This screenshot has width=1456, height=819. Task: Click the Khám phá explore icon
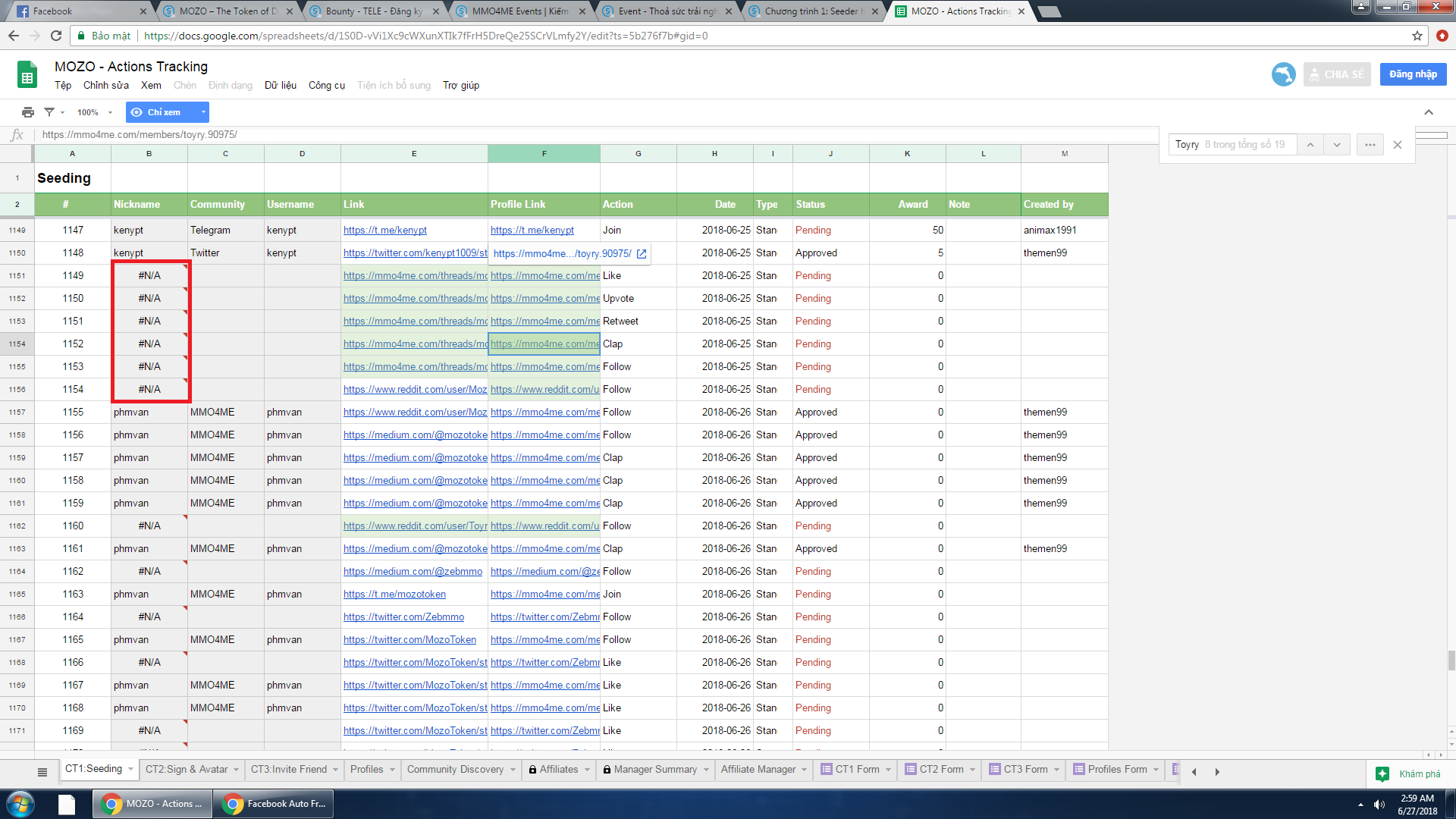(1382, 773)
